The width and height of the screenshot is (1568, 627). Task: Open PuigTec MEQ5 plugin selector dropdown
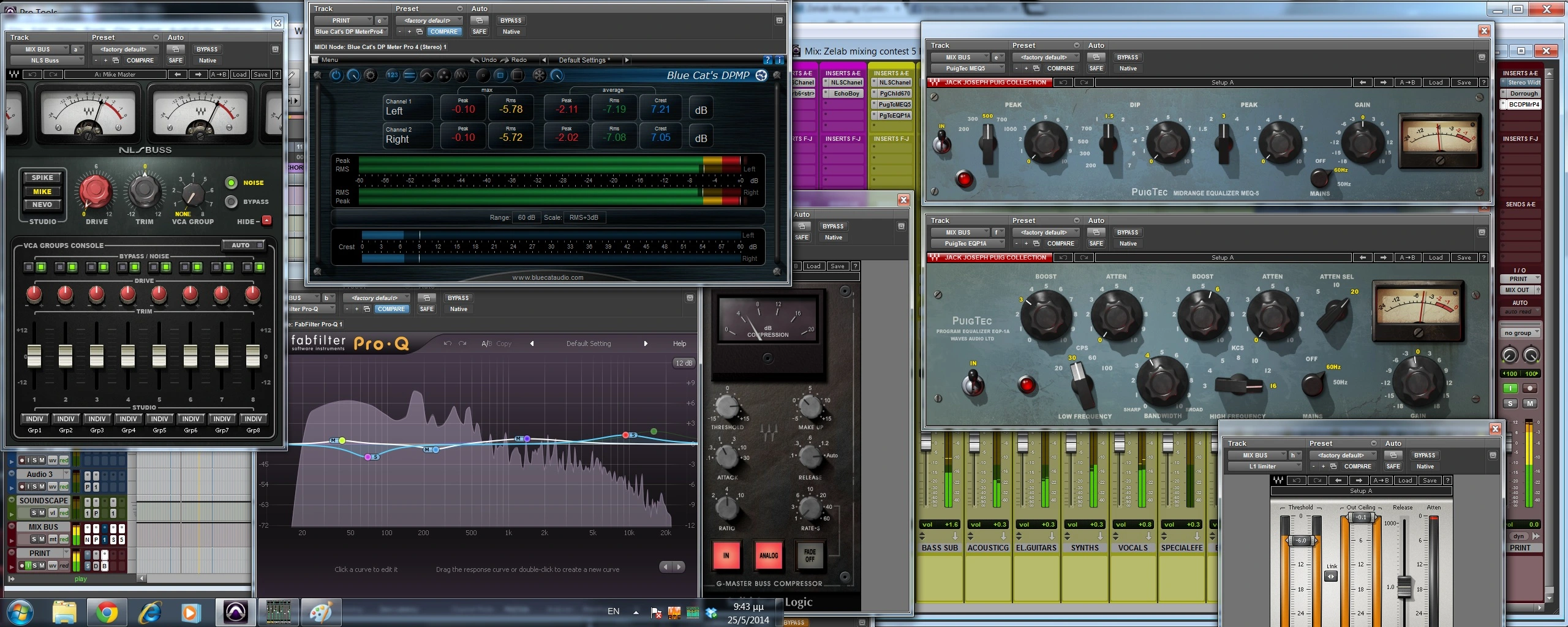[968, 69]
